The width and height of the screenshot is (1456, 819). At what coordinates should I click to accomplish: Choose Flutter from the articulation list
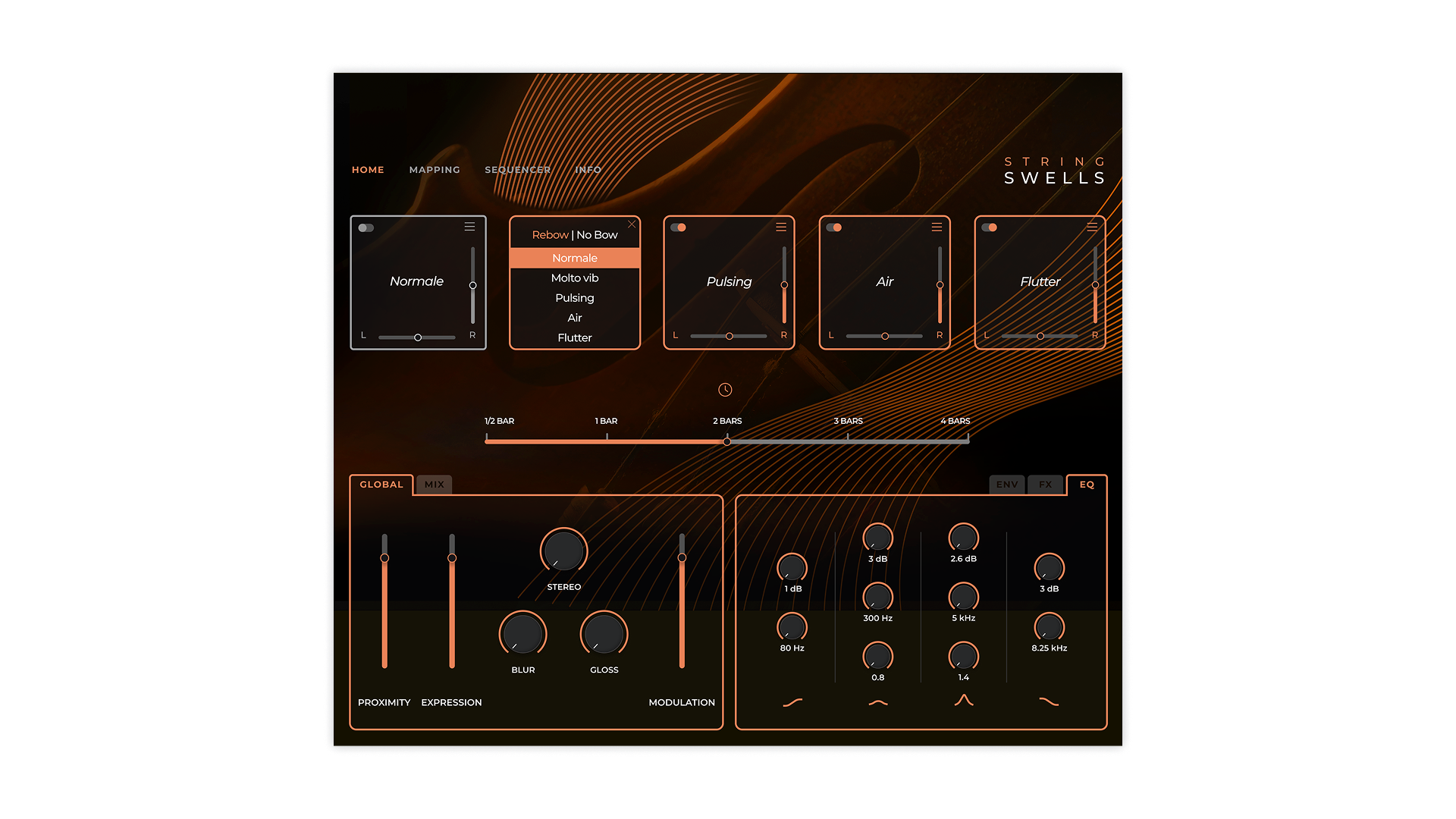[x=574, y=337]
